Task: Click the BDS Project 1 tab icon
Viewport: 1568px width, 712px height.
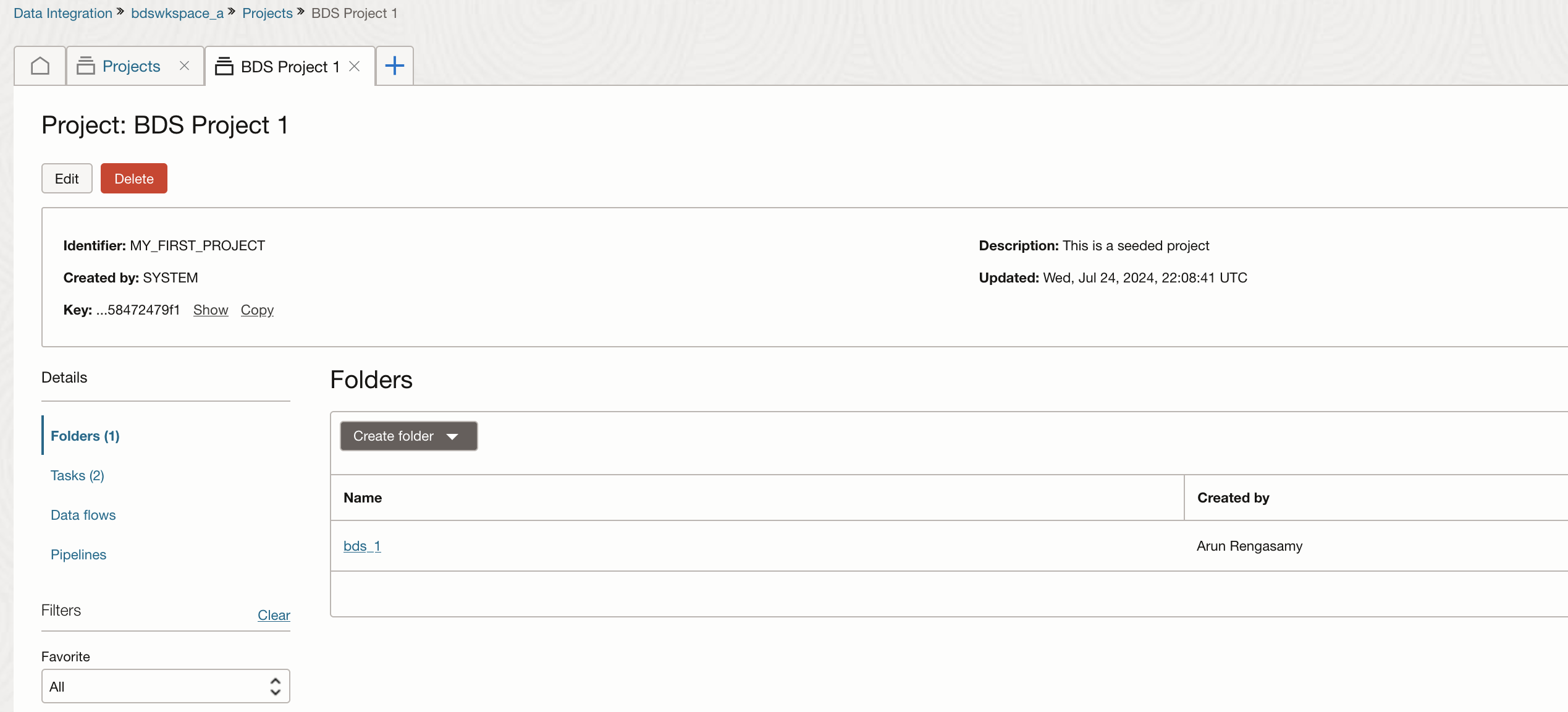Action: click(224, 66)
